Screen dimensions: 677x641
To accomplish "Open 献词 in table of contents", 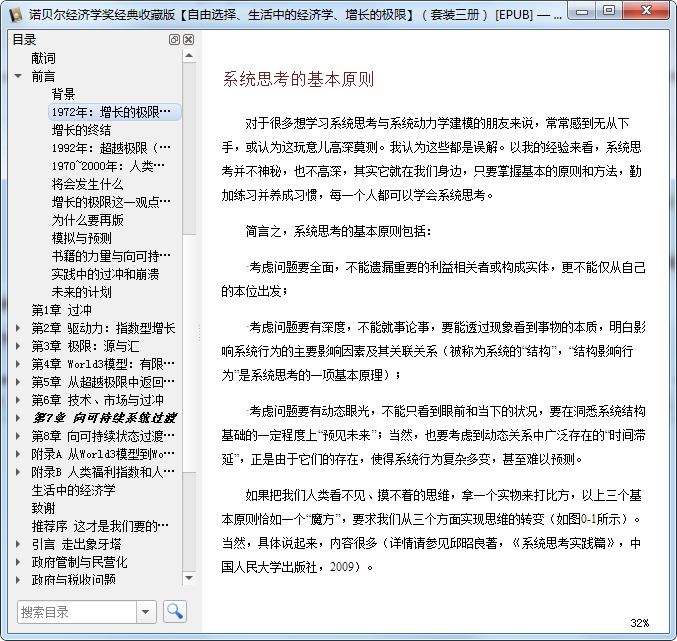I will [x=43, y=58].
